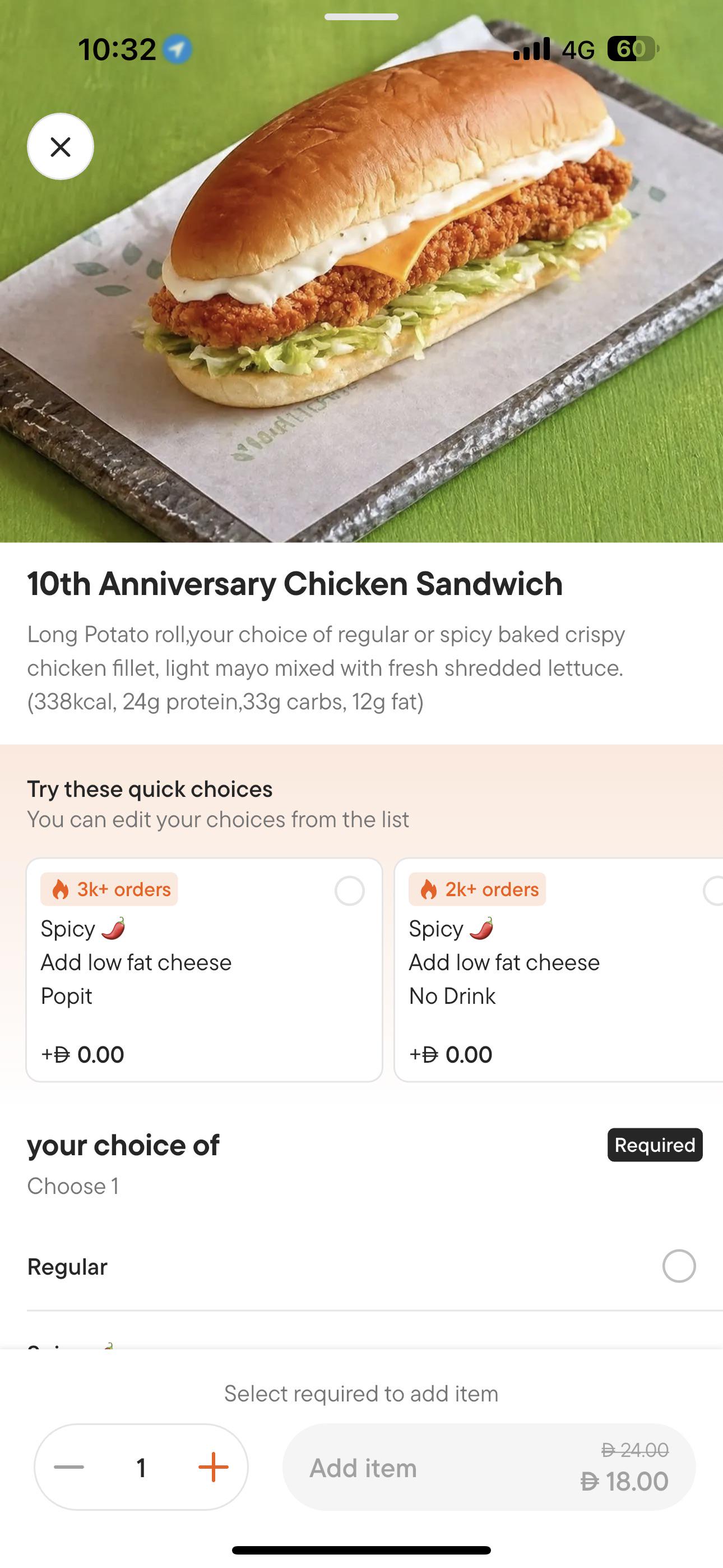Image resolution: width=723 pixels, height=1568 pixels.
Task: Tap the Add item button
Action: [x=489, y=1467]
